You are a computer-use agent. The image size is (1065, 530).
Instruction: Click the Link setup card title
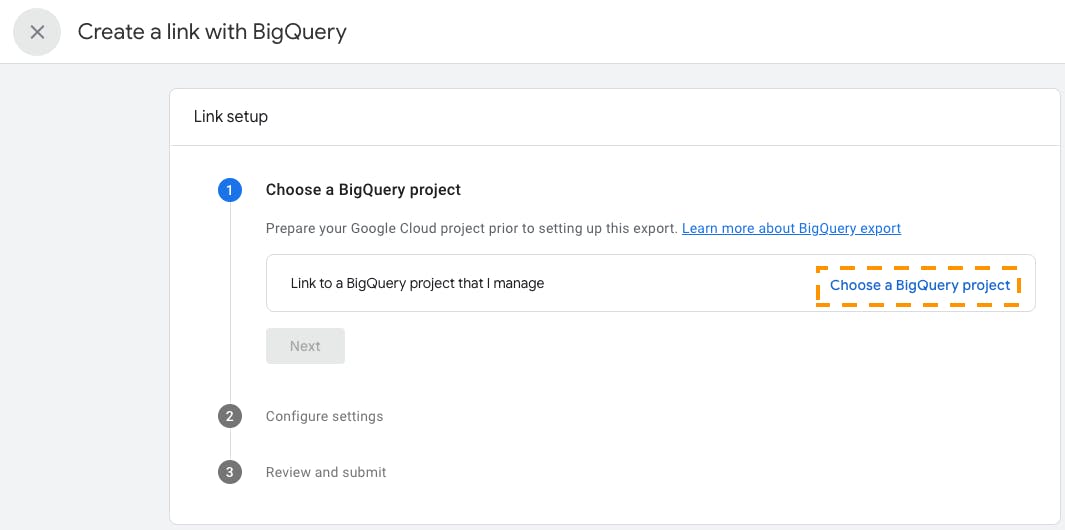tap(231, 117)
